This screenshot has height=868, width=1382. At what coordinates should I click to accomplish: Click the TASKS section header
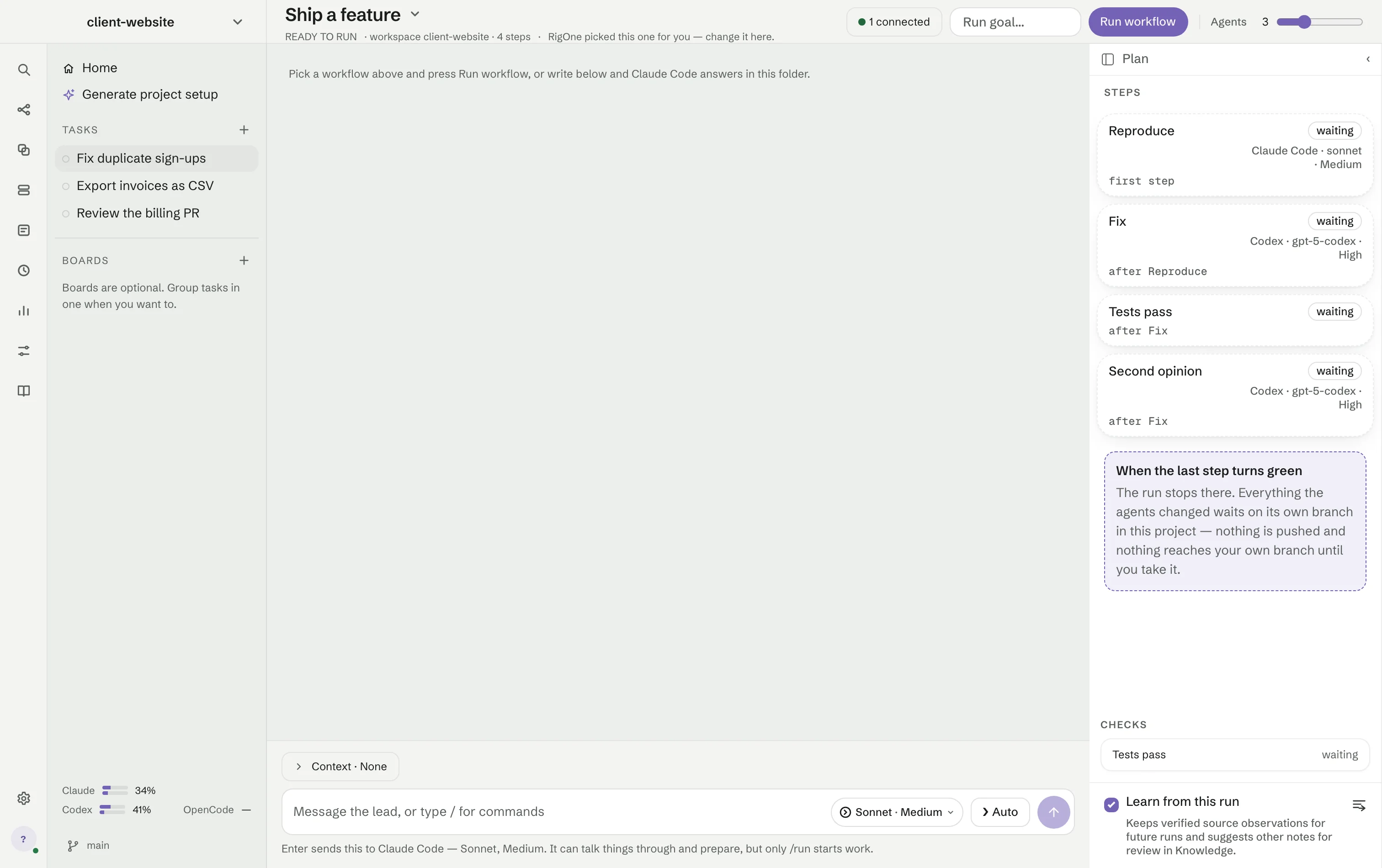[x=80, y=130]
